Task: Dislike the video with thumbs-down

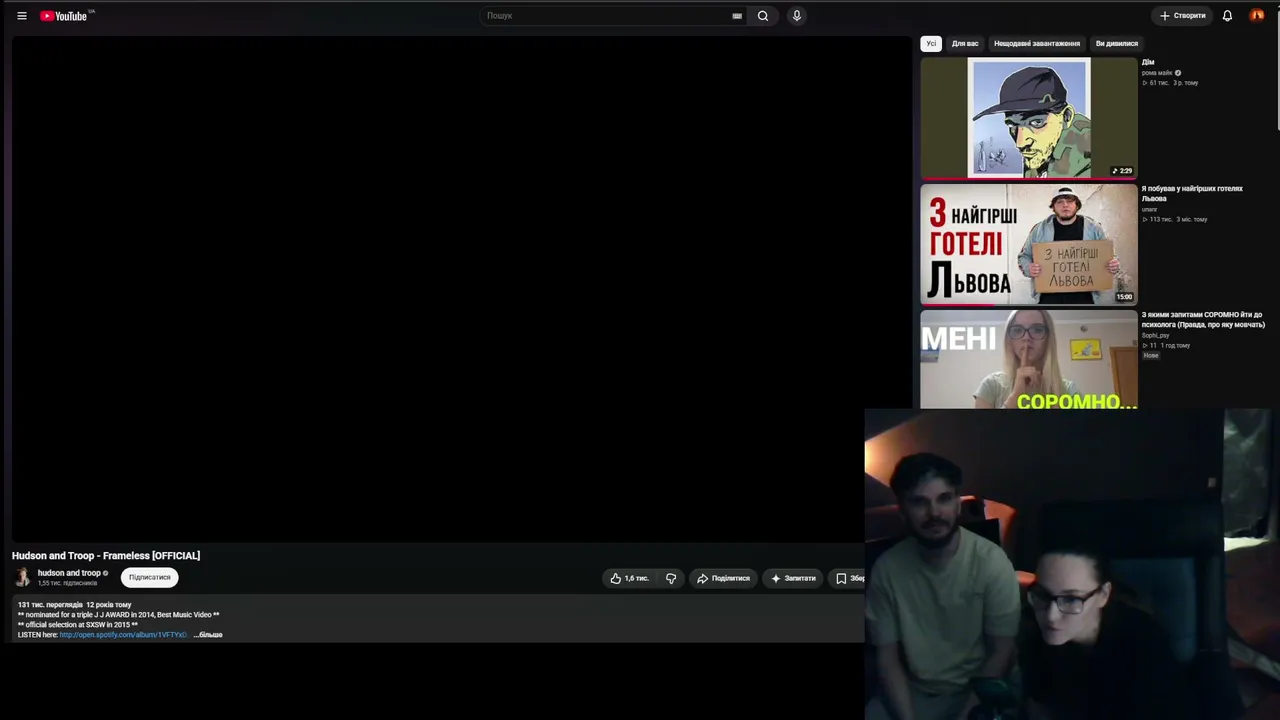Action: click(x=671, y=578)
